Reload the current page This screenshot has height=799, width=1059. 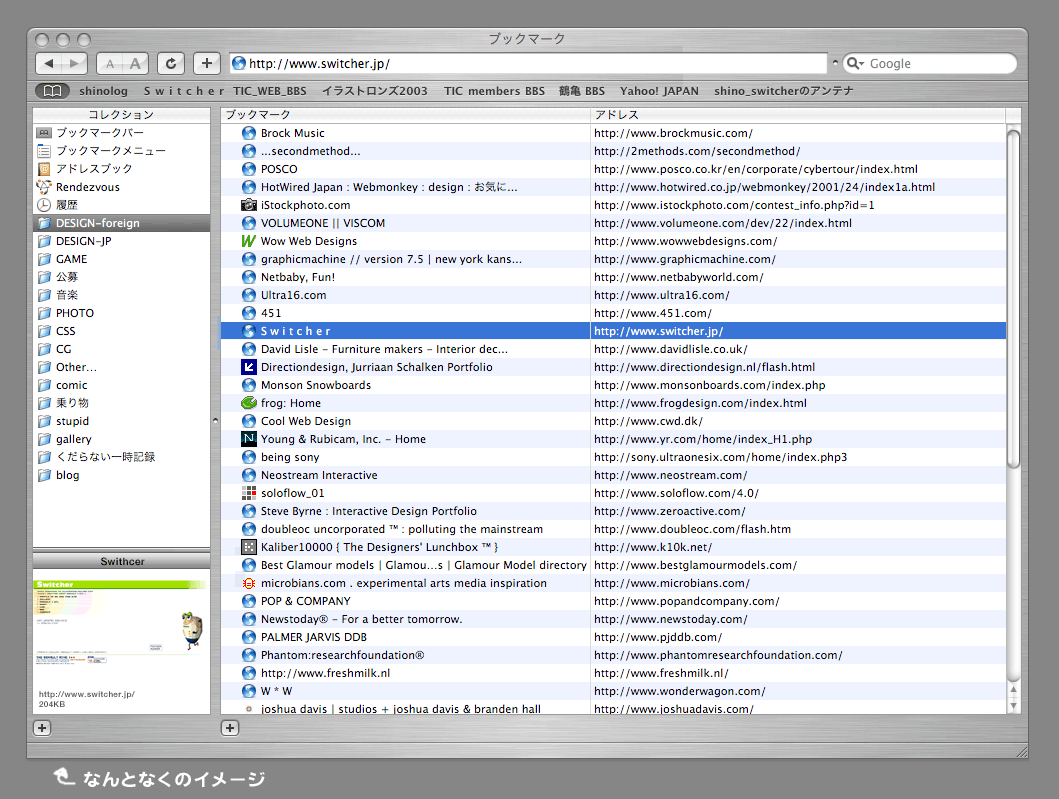(x=172, y=63)
